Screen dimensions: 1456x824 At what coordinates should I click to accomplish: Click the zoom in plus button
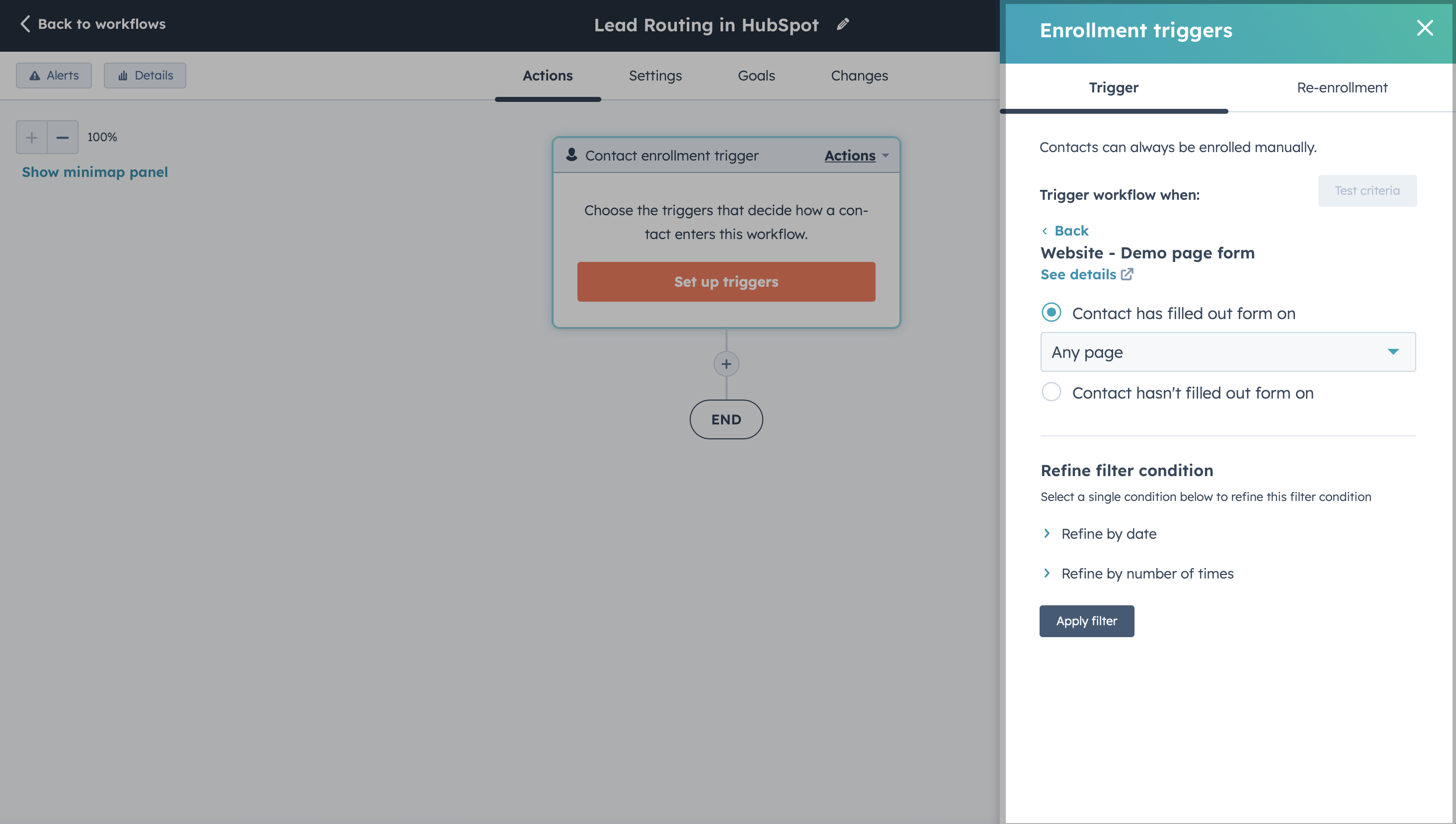point(32,137)
